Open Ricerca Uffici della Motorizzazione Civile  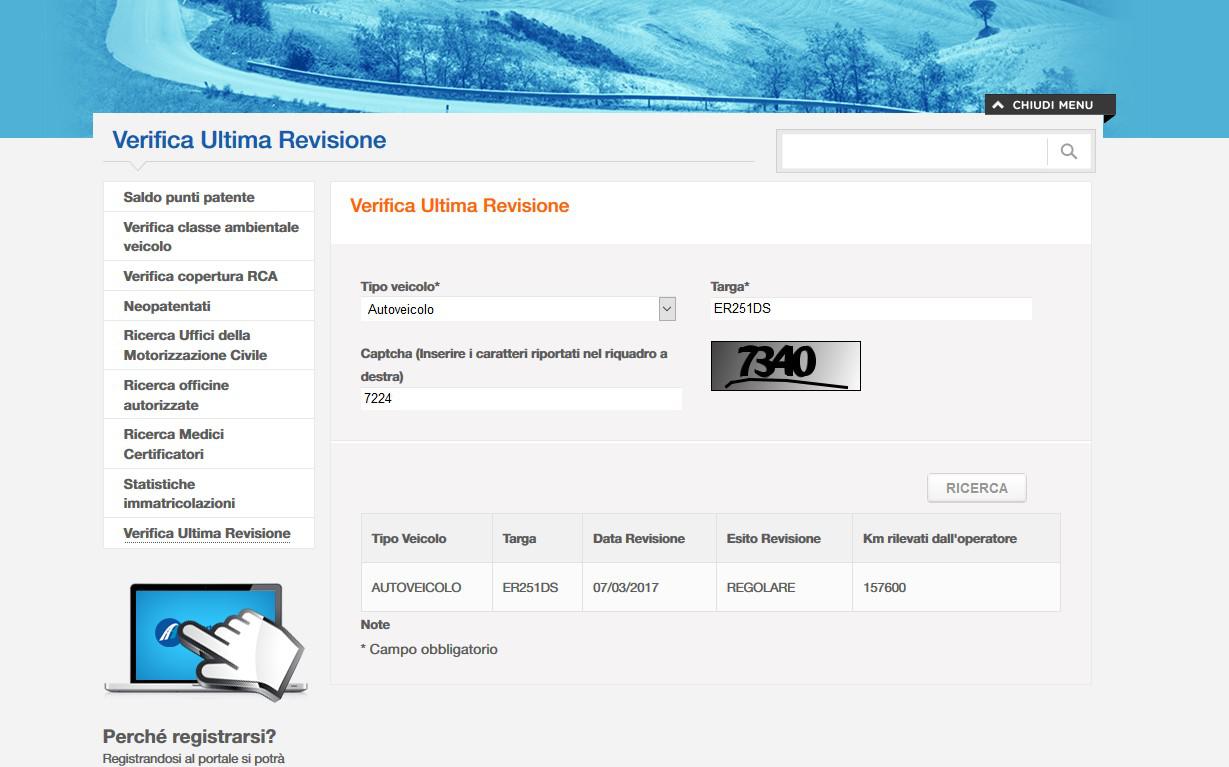click(x=195, y=345)
